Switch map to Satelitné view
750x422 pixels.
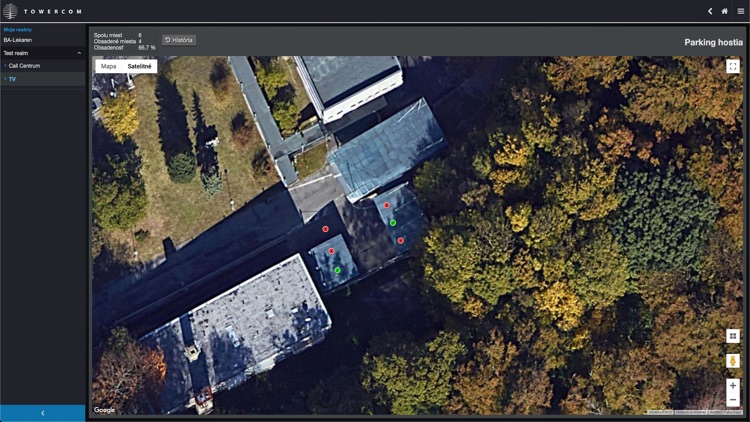(140, 67)
